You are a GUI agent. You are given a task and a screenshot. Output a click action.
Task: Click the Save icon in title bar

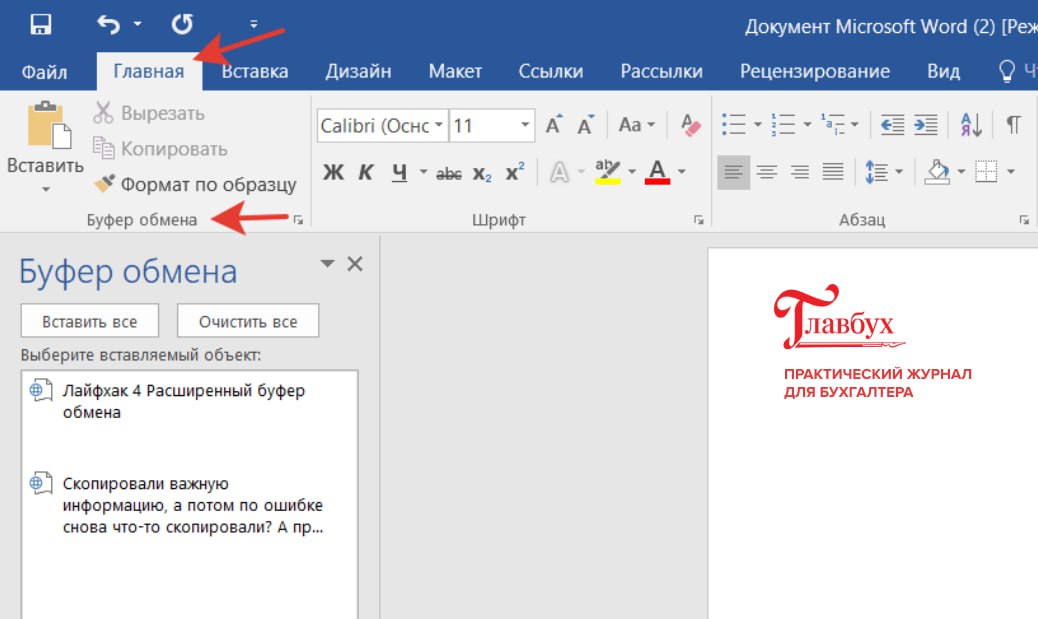click(x=41, y=24)
